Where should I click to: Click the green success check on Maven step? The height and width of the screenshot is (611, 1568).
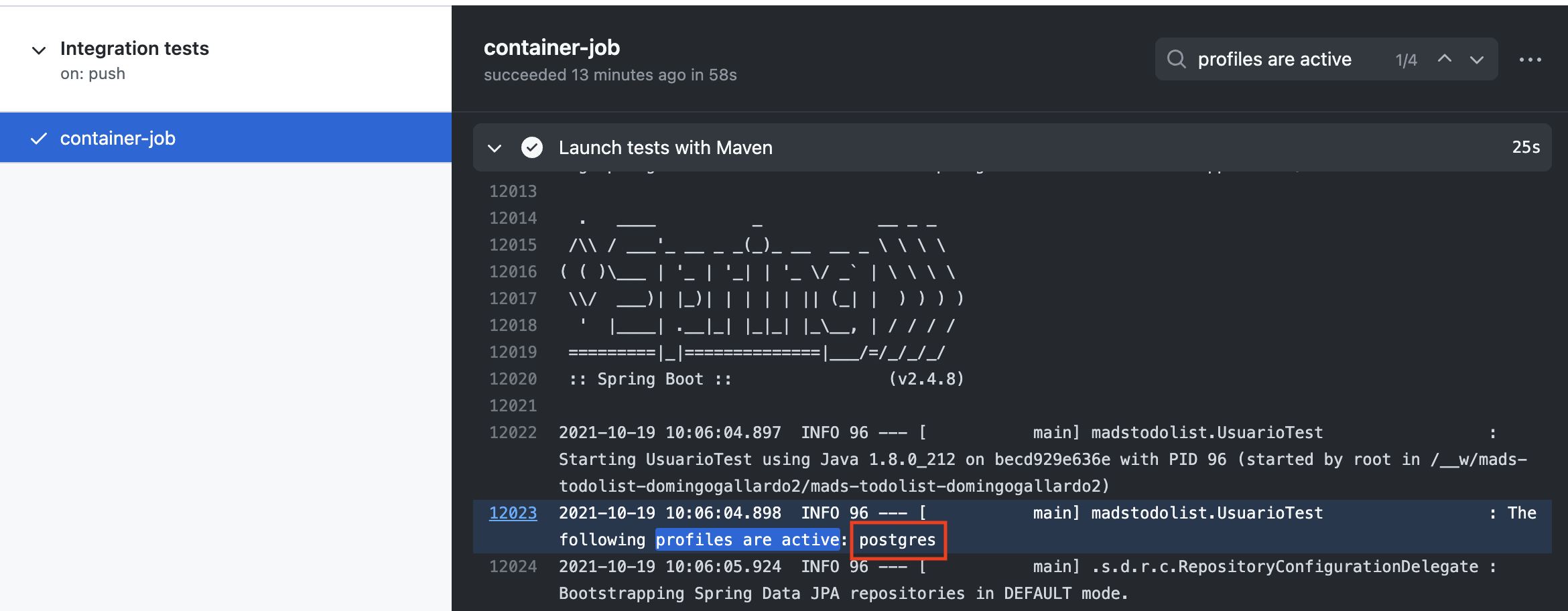(532, 147)
